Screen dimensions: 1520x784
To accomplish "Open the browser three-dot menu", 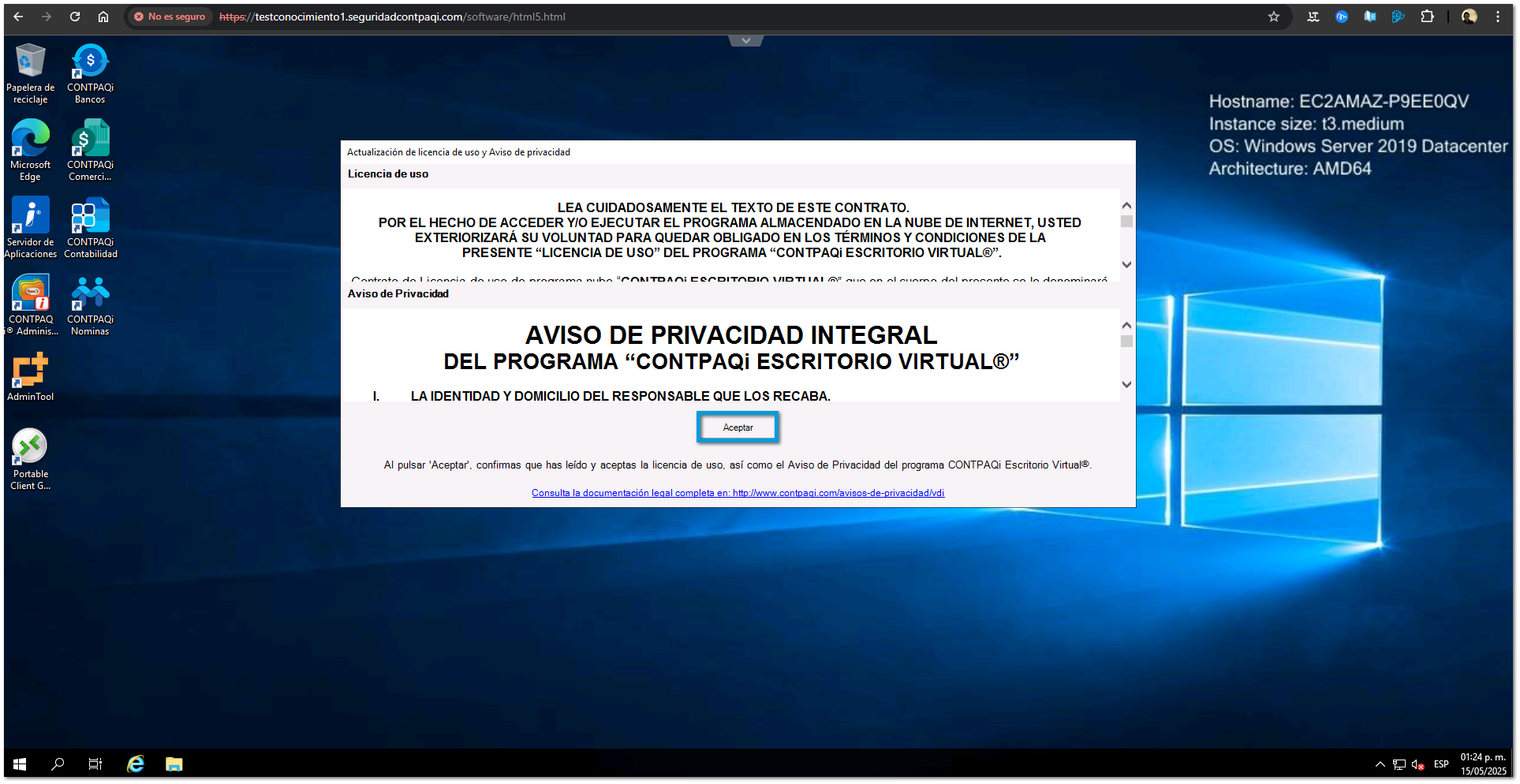I will [1498, 17].
